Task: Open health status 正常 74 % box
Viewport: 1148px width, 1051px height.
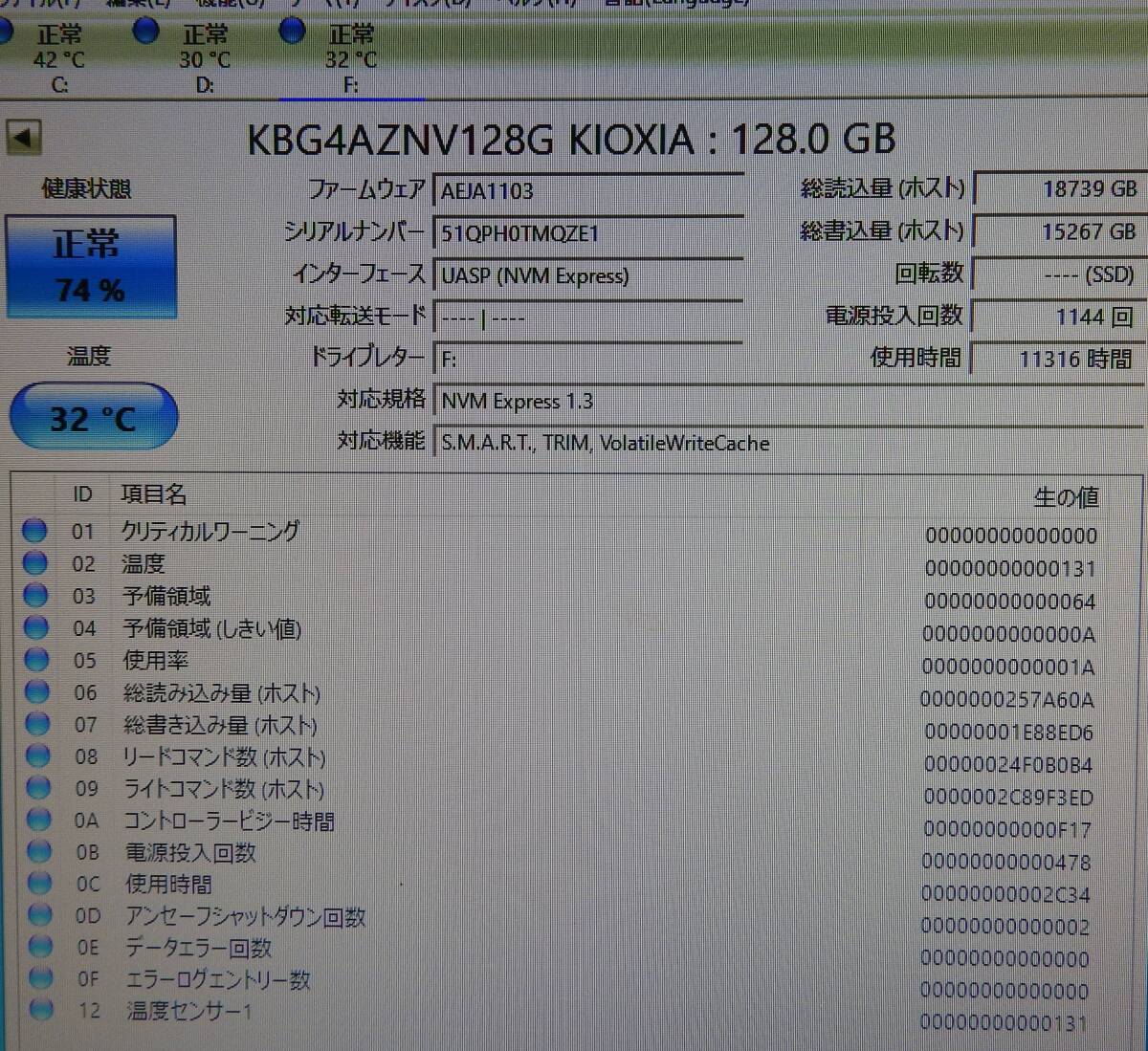Action: (91, 267)
